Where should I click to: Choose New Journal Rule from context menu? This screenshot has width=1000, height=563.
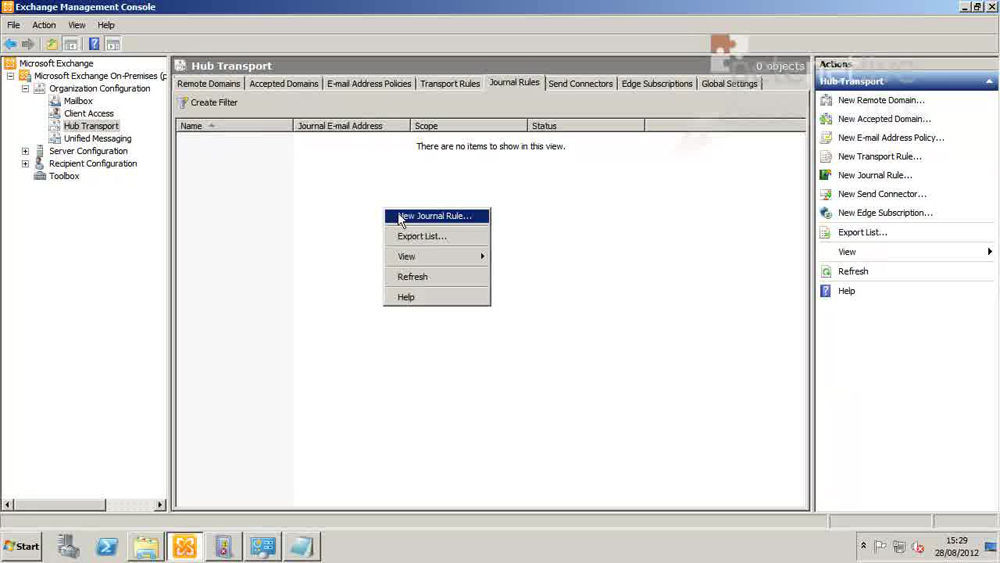coord(438,216)
